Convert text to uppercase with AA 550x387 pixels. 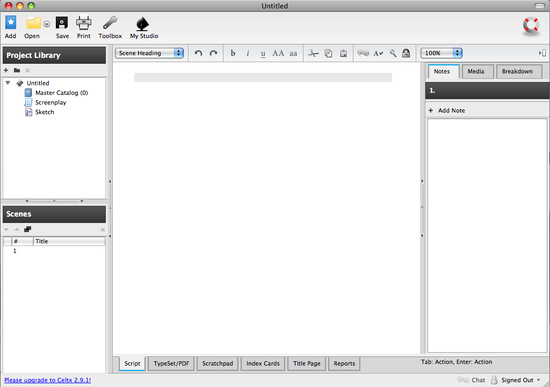278,53
